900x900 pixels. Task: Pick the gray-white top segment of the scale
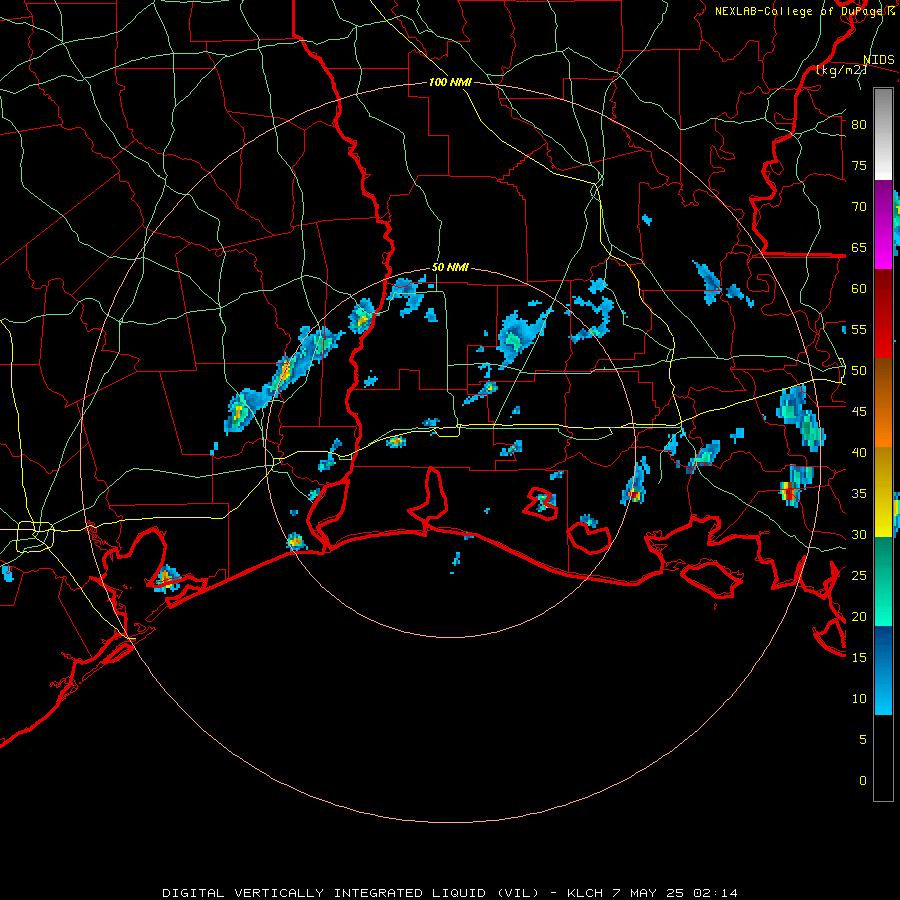(883, 135)
